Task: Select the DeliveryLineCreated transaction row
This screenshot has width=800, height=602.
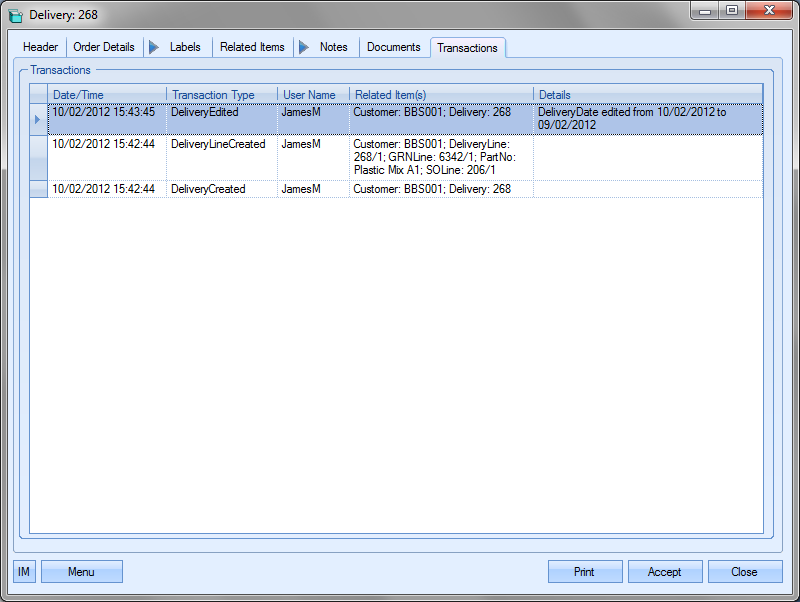Action: pos(218,144)
